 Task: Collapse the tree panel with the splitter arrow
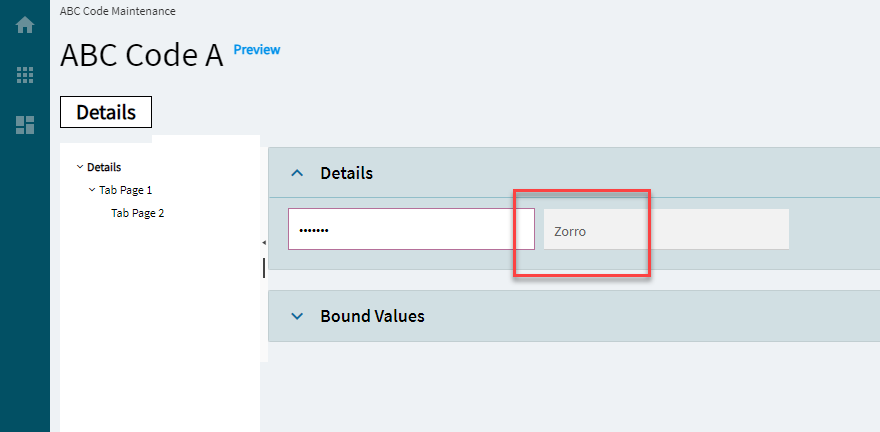pos(264,242)
